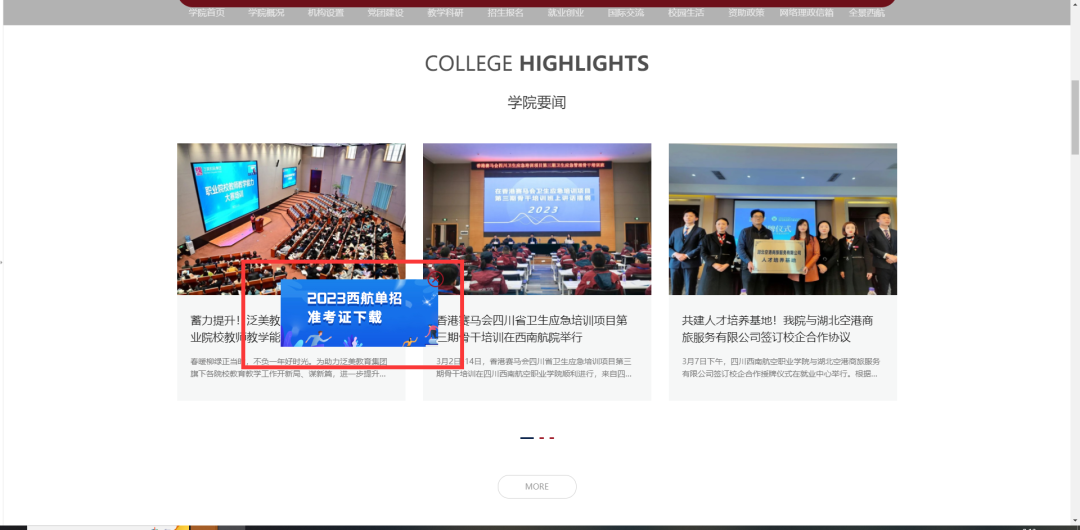This screenshot has height=530, width=1080.
Task: Open the 机构设置 menu item
Action: coord(326,13)
